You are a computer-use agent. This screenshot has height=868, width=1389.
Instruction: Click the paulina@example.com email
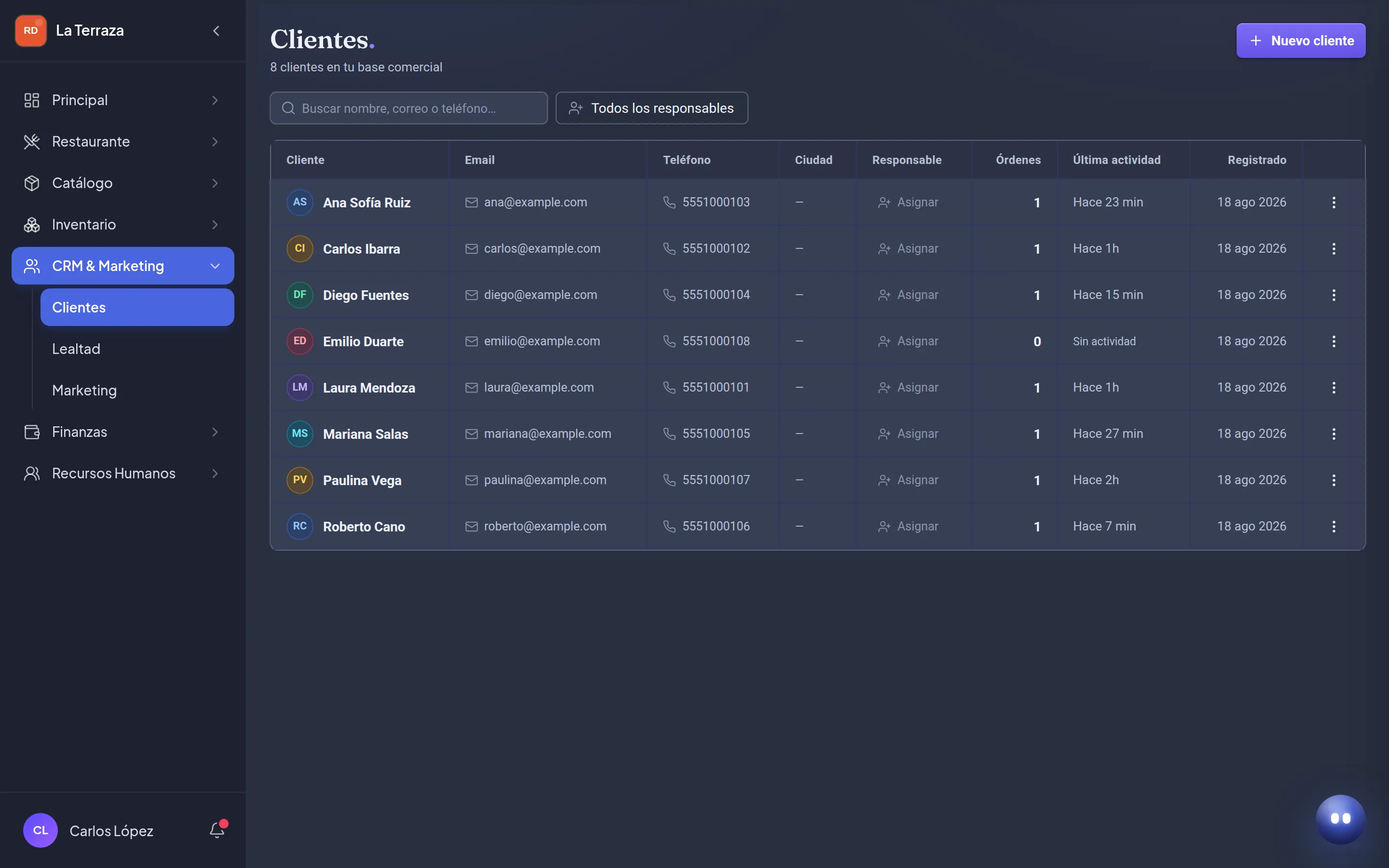point(545,480)
